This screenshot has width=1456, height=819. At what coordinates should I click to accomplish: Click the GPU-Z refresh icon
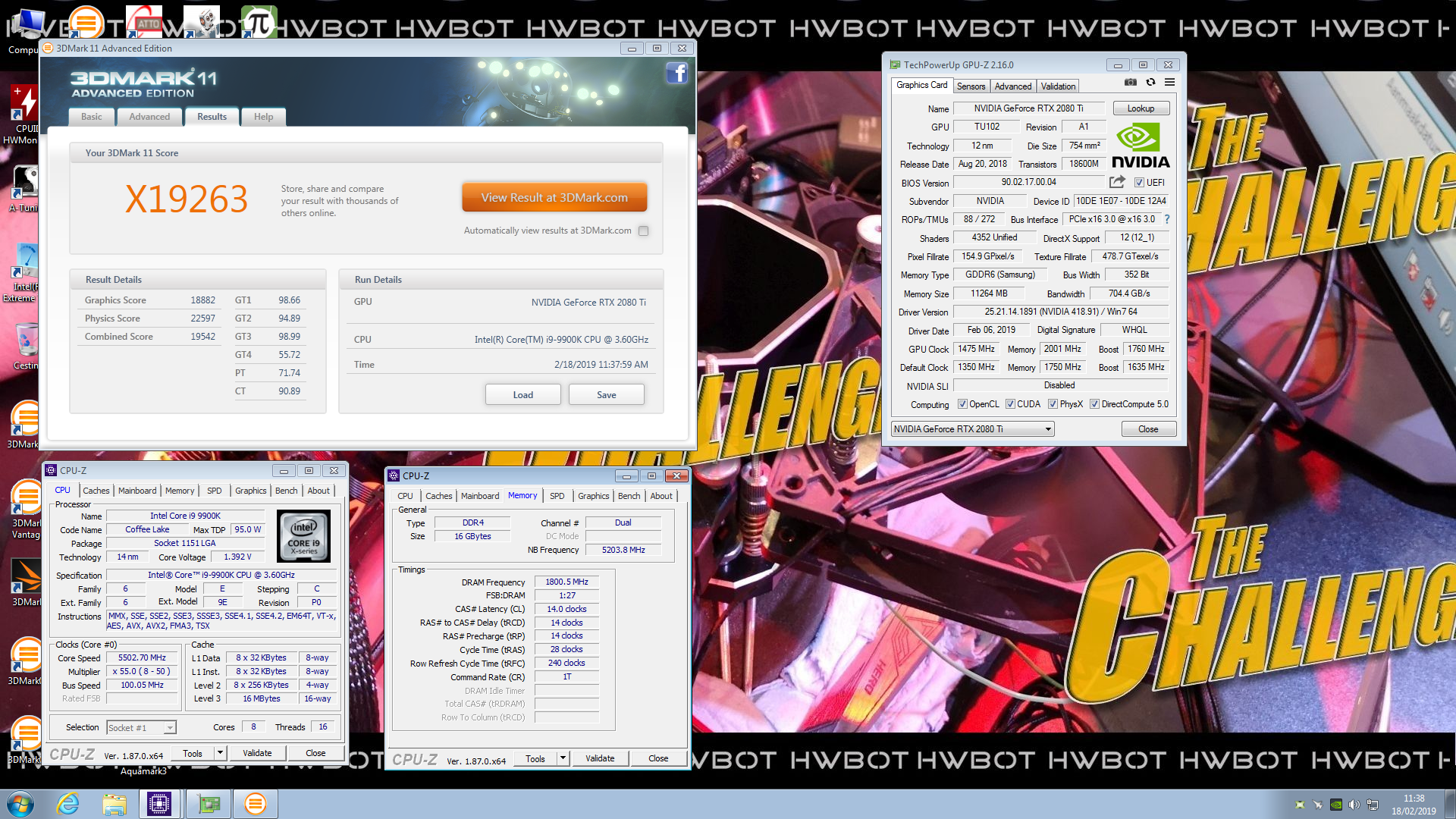(1150, 83)
